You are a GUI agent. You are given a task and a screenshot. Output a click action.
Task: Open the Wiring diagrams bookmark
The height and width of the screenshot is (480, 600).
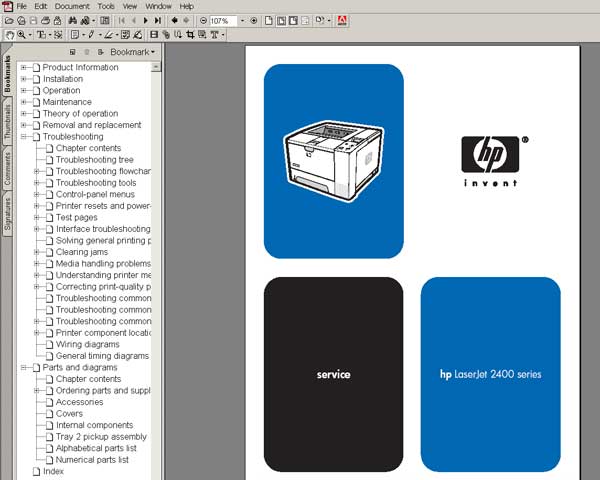(88, 344)
